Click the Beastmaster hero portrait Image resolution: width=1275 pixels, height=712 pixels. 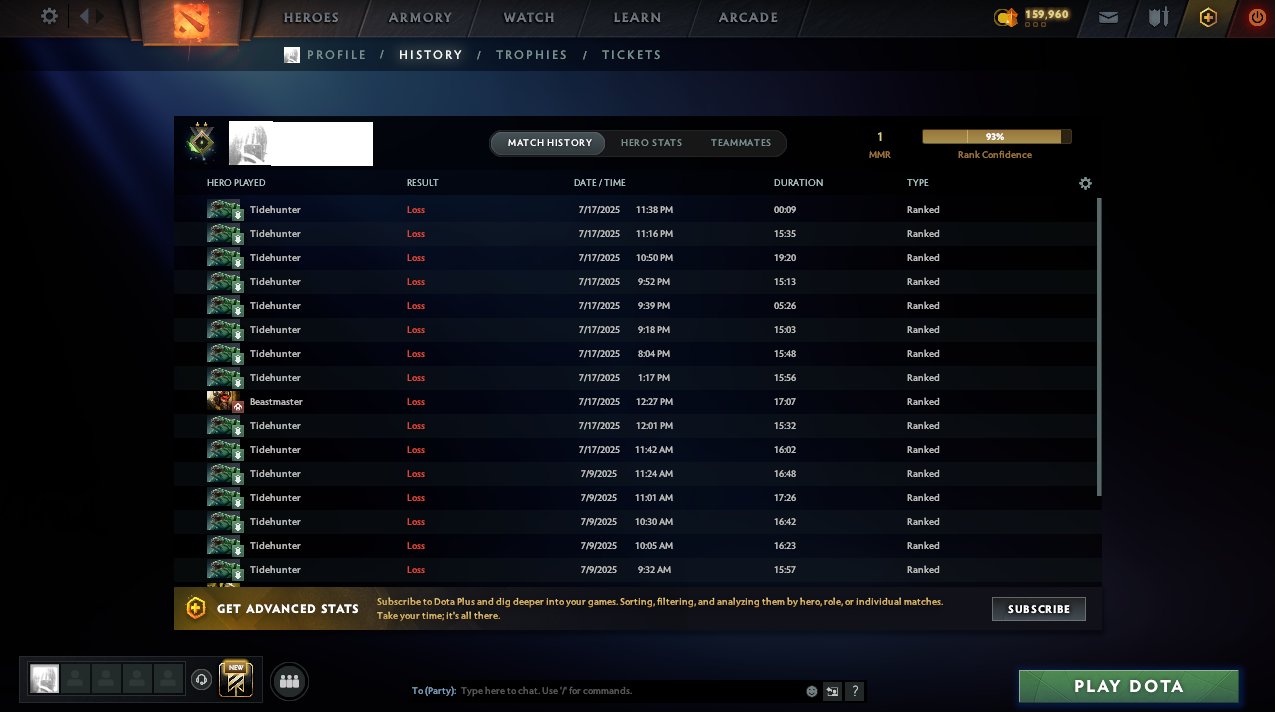coord(225,402)
